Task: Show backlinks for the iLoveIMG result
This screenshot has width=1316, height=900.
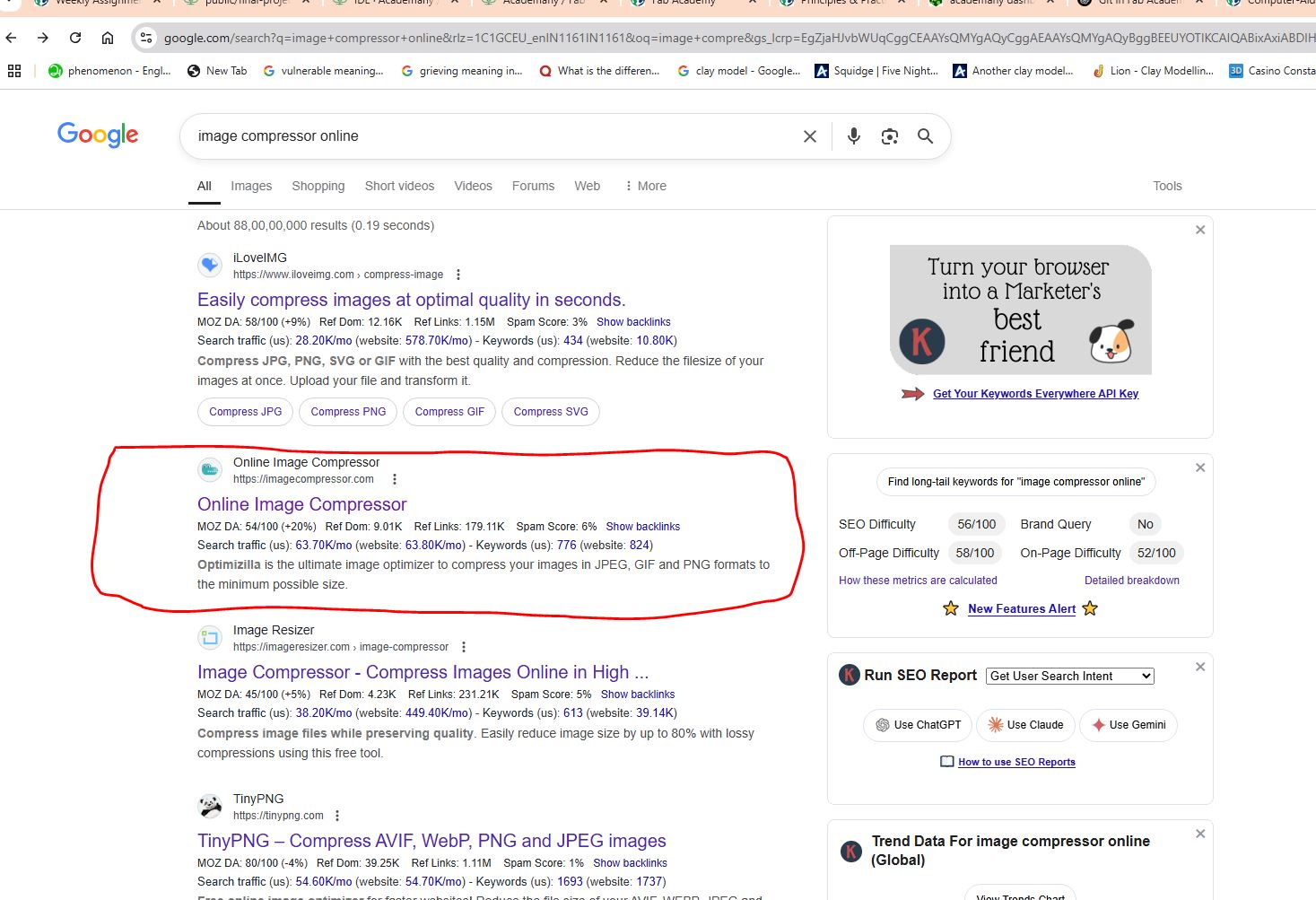Action: point(633,322)
